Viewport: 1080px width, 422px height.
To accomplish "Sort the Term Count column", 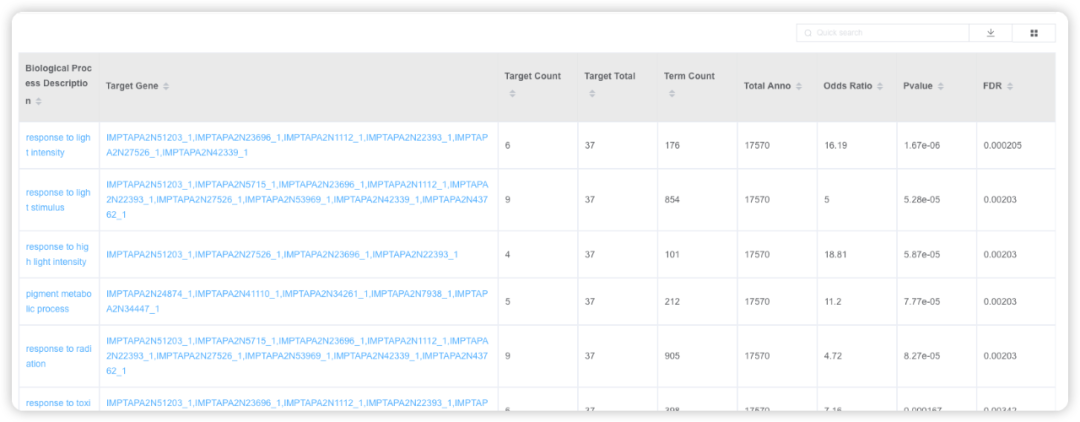I will coord(672,94).
